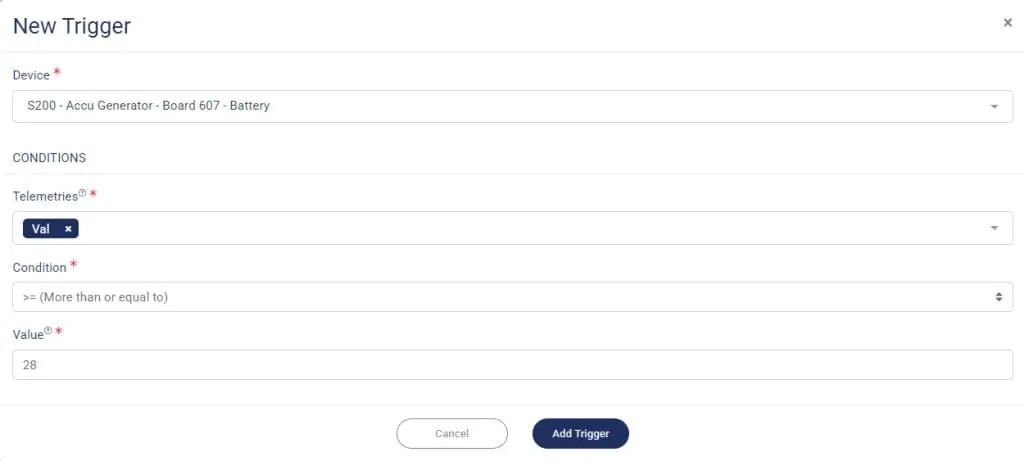Open the Condition dropdown showing More than or equal to
The height and width of the screenshot is (461, 1024).
tap(500, 297)
